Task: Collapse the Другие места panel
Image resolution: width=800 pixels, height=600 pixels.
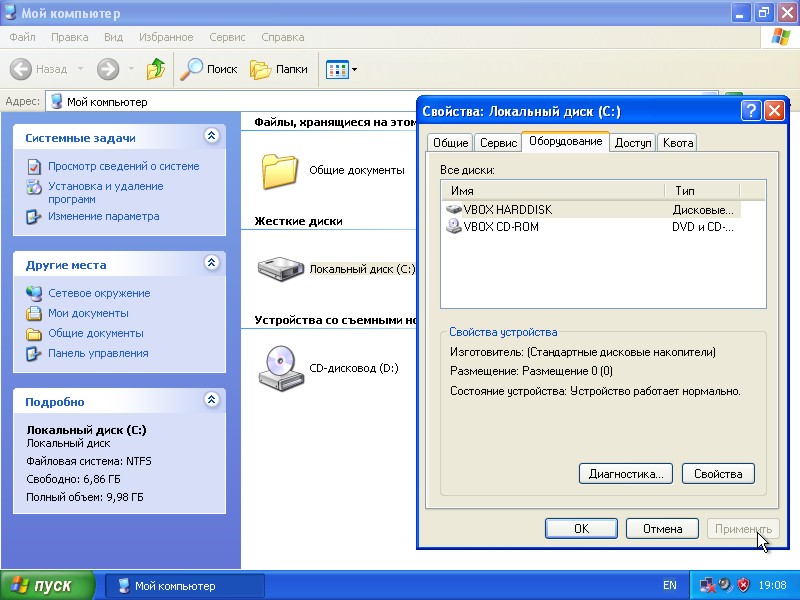Action: point(212,263)
